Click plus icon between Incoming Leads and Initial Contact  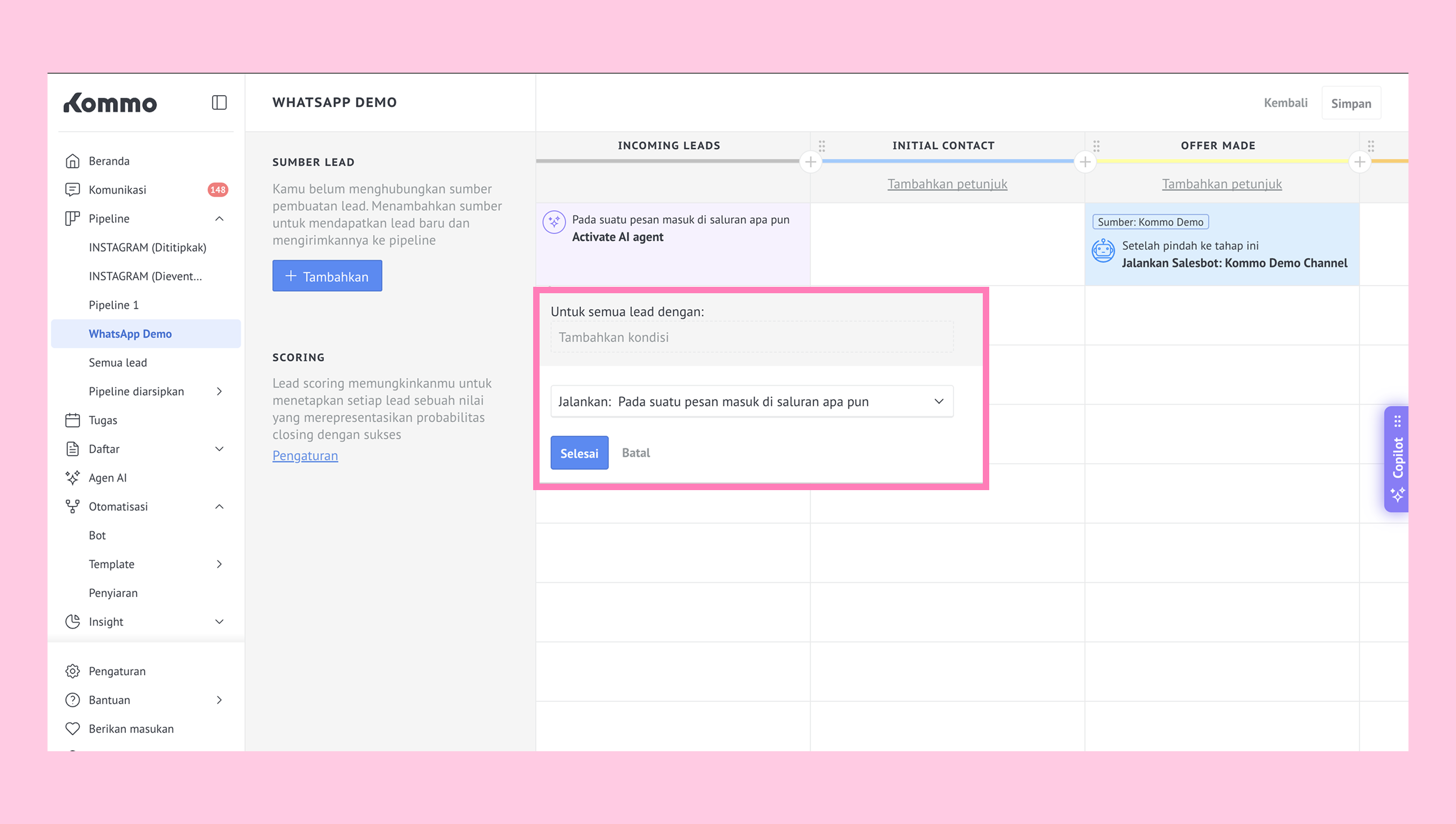point(810,163)
